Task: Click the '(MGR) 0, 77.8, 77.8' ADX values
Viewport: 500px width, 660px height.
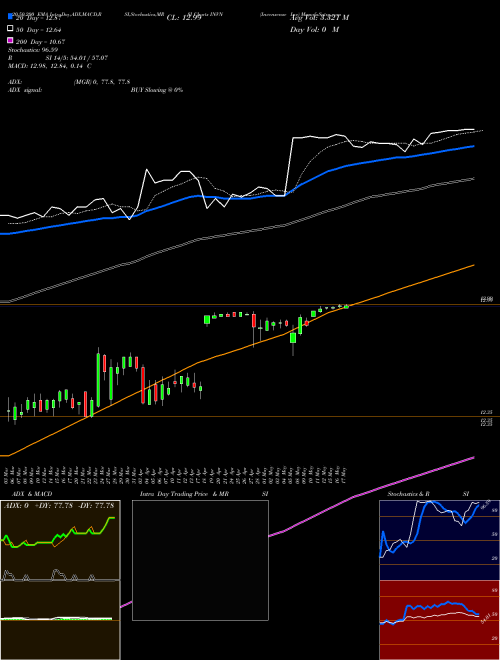Action: [x=102, y=82]
